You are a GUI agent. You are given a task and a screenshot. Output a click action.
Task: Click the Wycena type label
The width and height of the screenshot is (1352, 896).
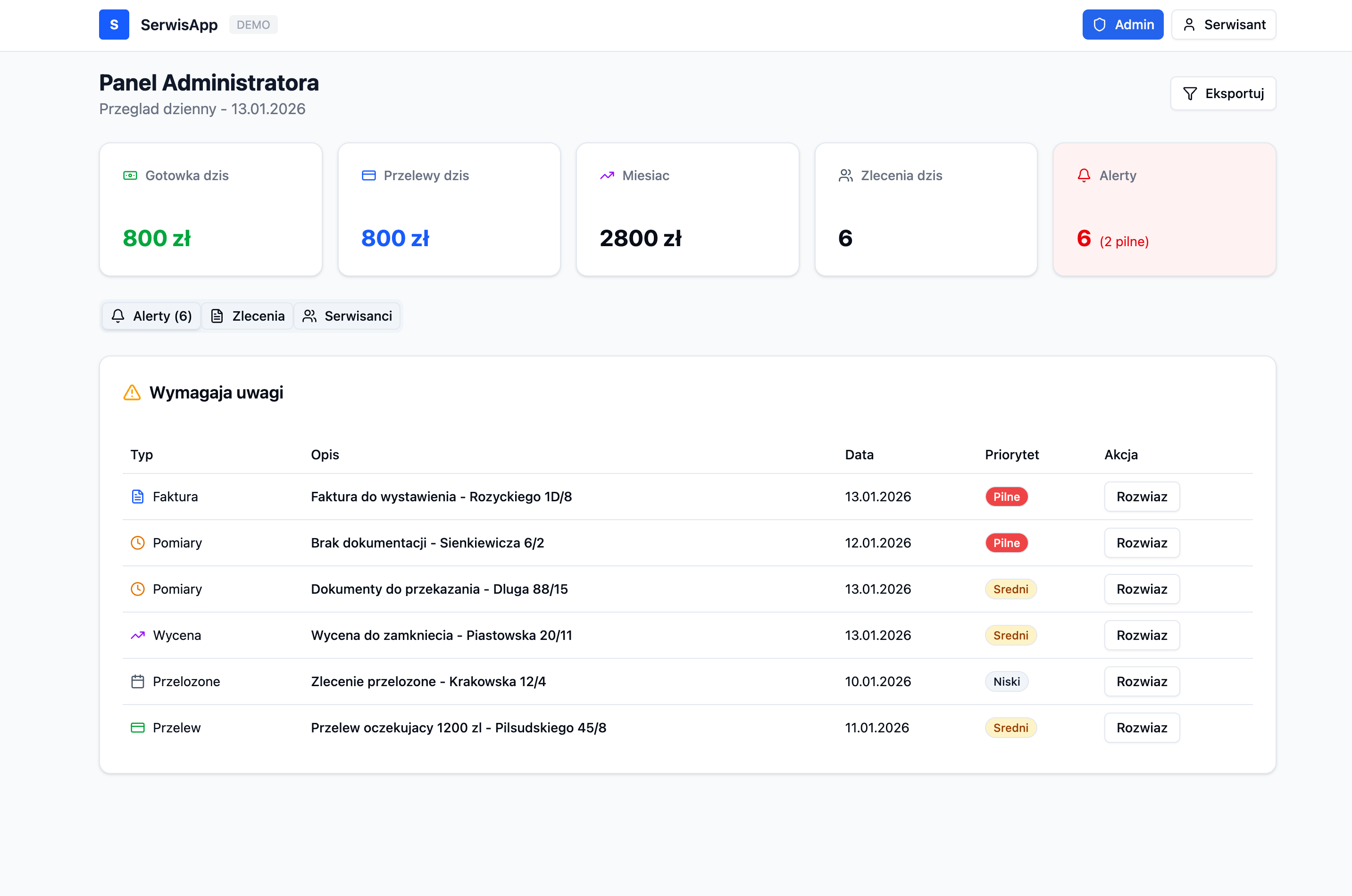click(177, 635)
